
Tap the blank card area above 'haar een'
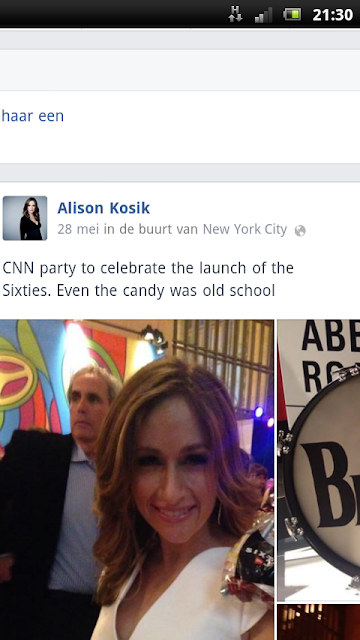click(180, 70)
